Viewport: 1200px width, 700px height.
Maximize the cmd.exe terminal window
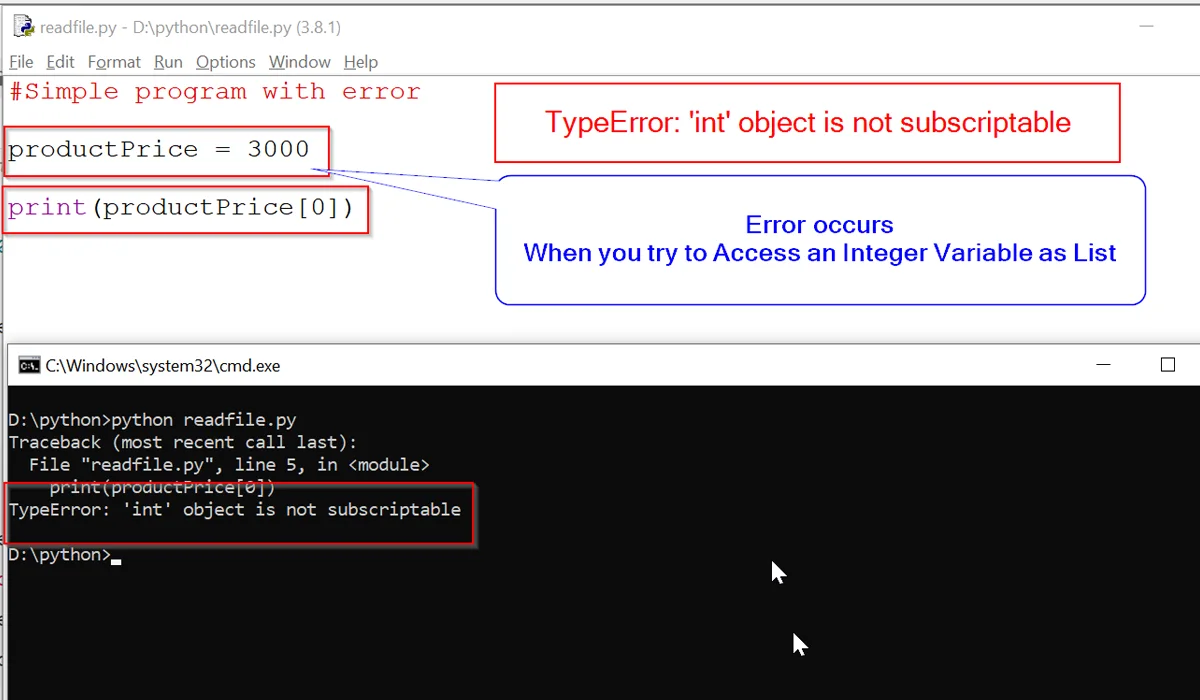1170,365
